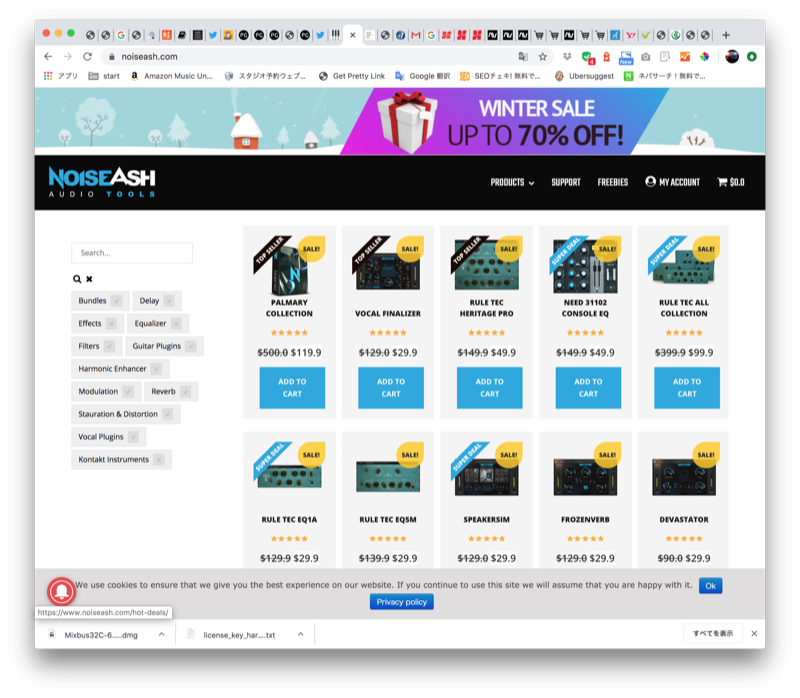This screenshot has height=698, width=800.
Task: Open the start bookmarks folder
Action: (x=104, y=76)
